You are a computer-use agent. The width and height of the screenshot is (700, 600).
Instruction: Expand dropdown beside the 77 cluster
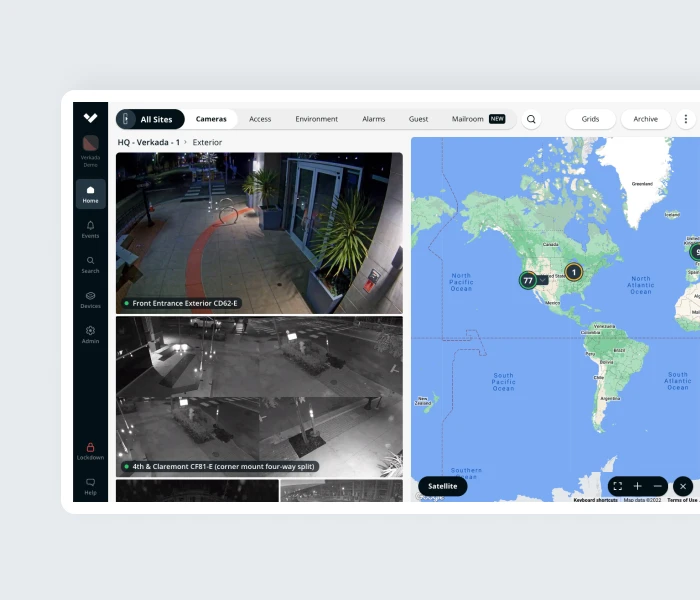click(x=542, y=280)
